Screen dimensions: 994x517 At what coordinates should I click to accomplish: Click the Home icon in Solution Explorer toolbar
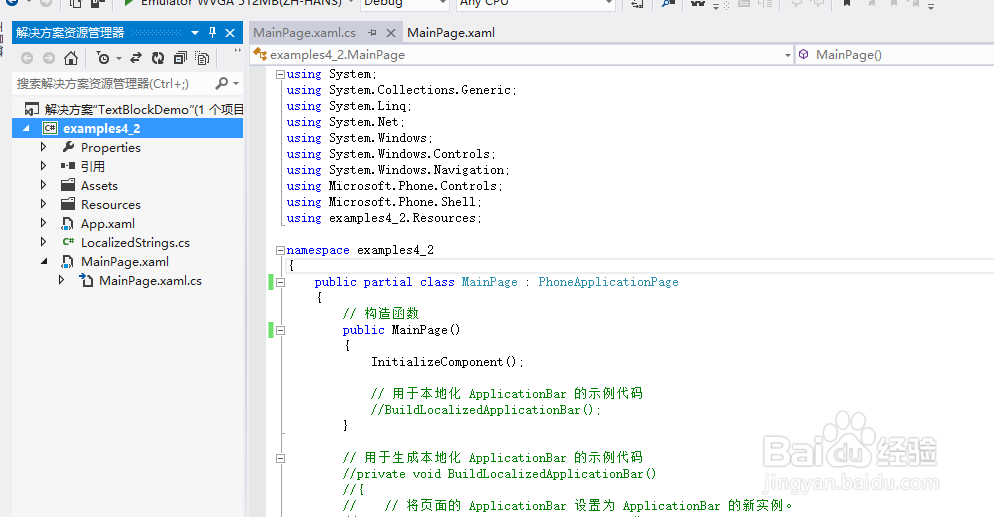(x=71, y=58)
